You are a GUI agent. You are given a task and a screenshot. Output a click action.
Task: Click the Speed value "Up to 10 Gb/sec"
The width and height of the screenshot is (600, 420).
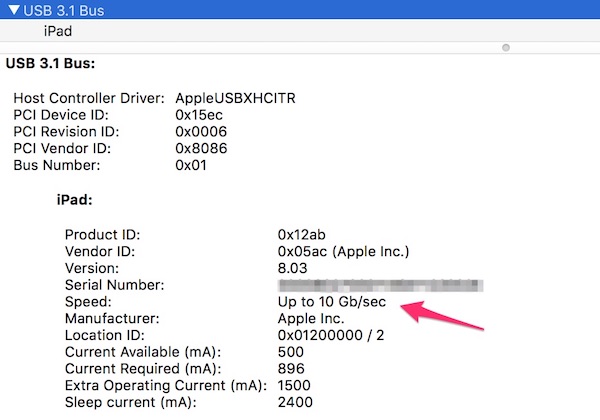pyautogui.click(x=332, y=302)
